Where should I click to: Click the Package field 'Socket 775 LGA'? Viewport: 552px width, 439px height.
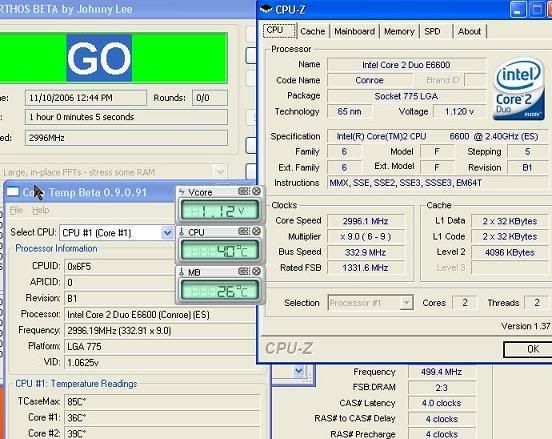tap(406, 96)
